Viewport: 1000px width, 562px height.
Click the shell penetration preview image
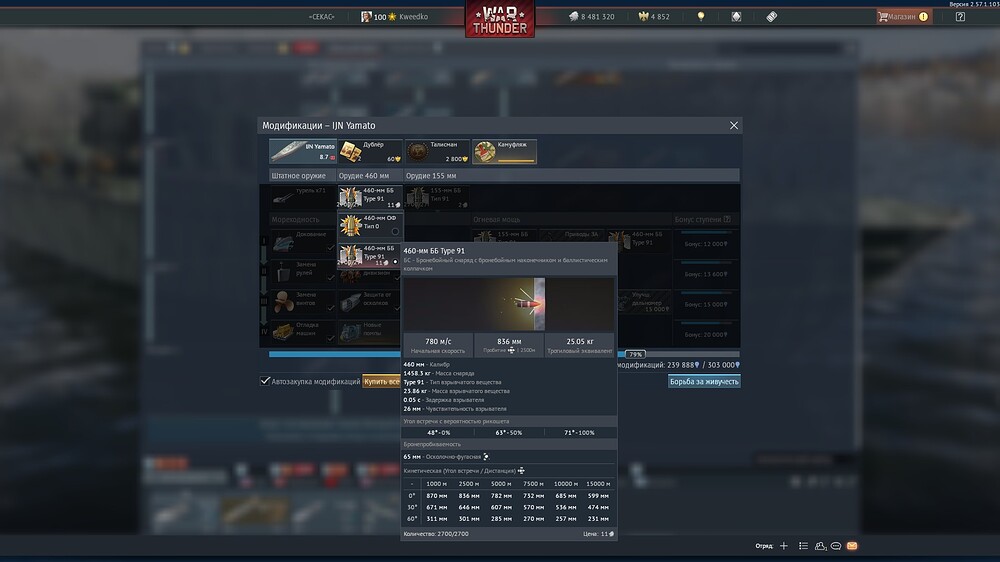pos(508,304)
